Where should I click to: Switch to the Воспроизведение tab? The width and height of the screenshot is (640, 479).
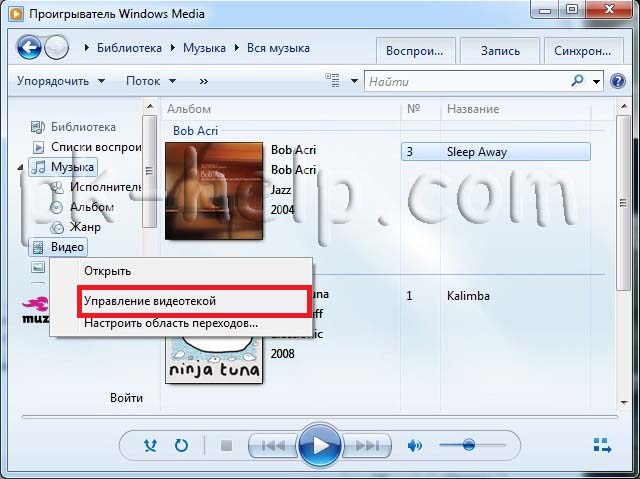tap(415, 51)
